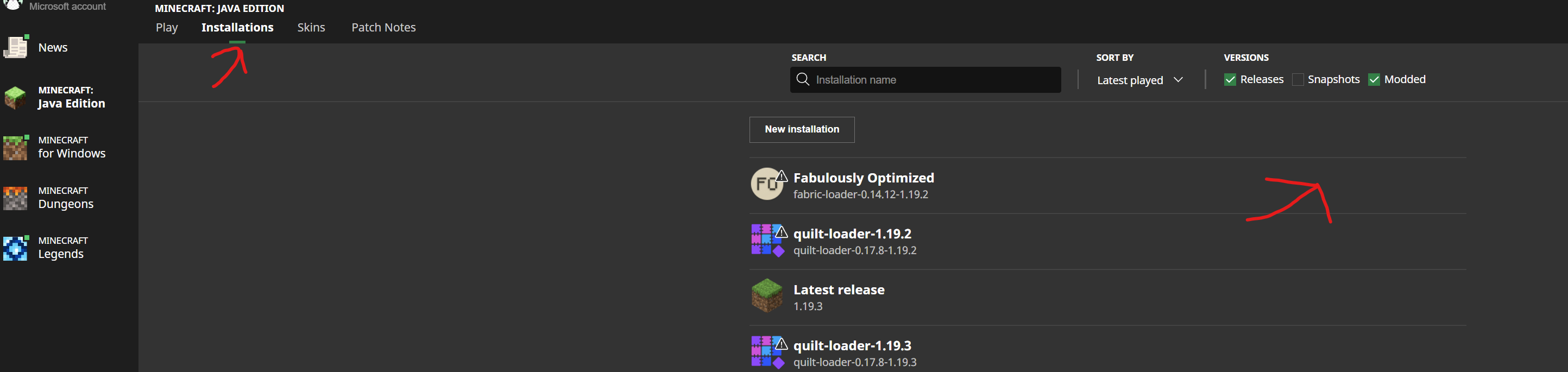Open the Skins tab
Image resolution: width=1568 pixels, height=372 pixels.
click(x=311, y=27)
